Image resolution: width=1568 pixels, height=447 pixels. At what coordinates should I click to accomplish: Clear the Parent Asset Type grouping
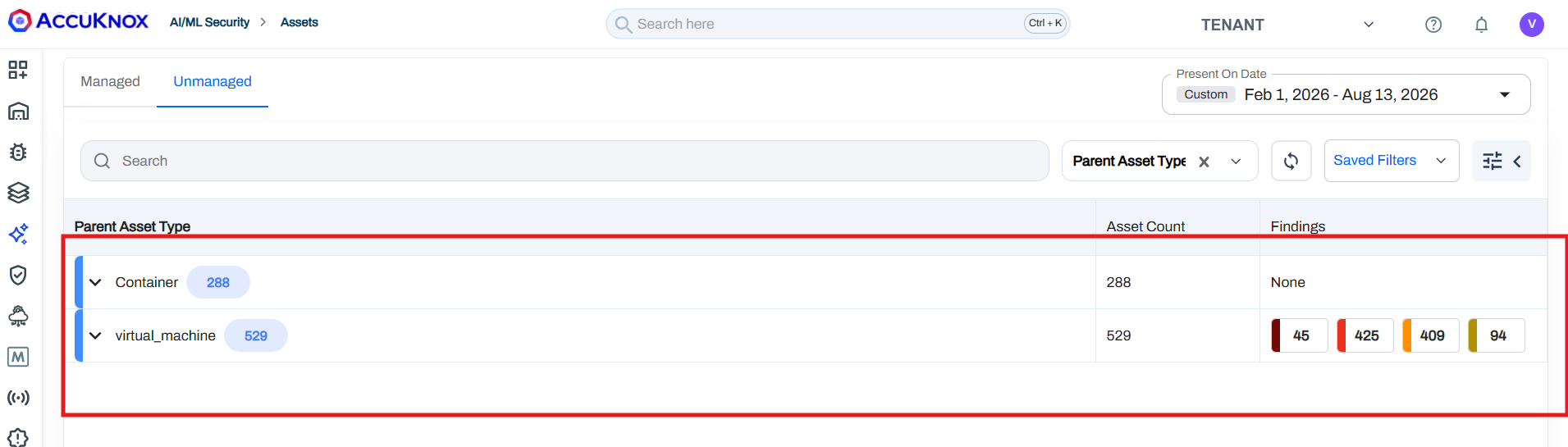pyautogui.click(x=1204, y=162)
